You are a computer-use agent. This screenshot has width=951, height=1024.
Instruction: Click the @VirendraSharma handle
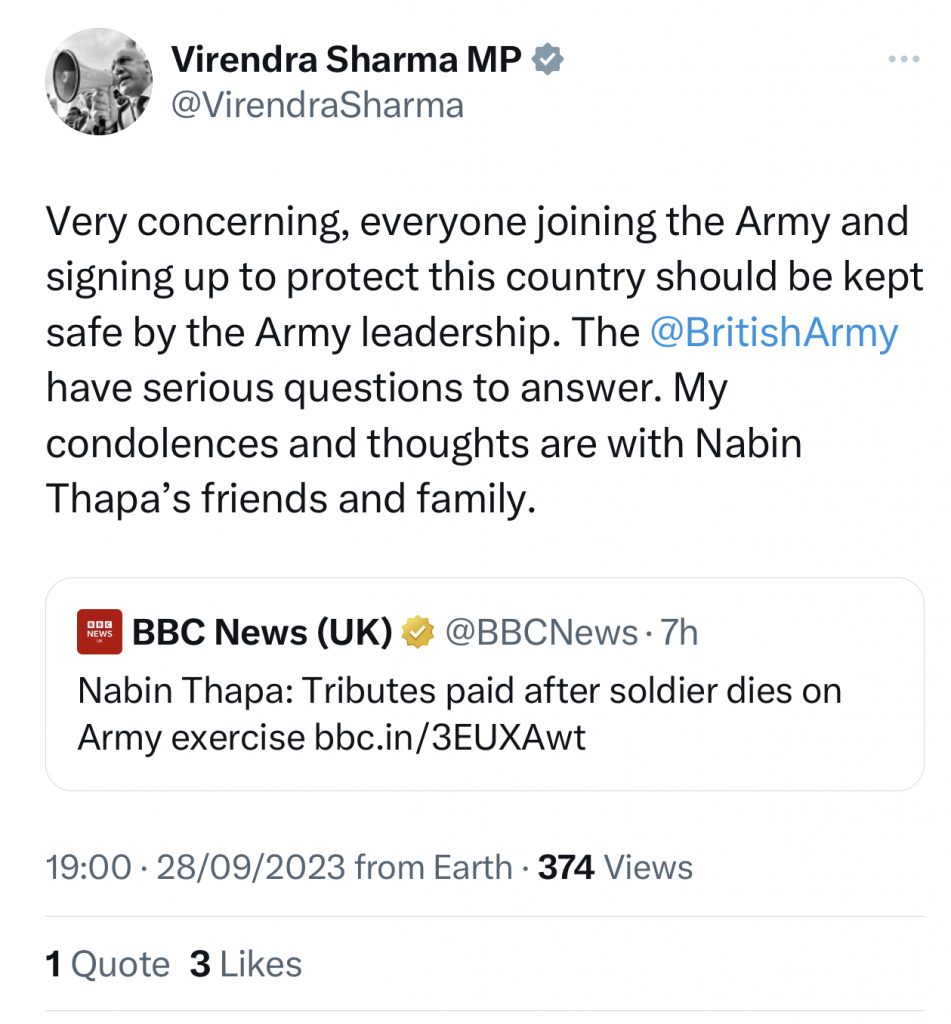click(317, 105)
